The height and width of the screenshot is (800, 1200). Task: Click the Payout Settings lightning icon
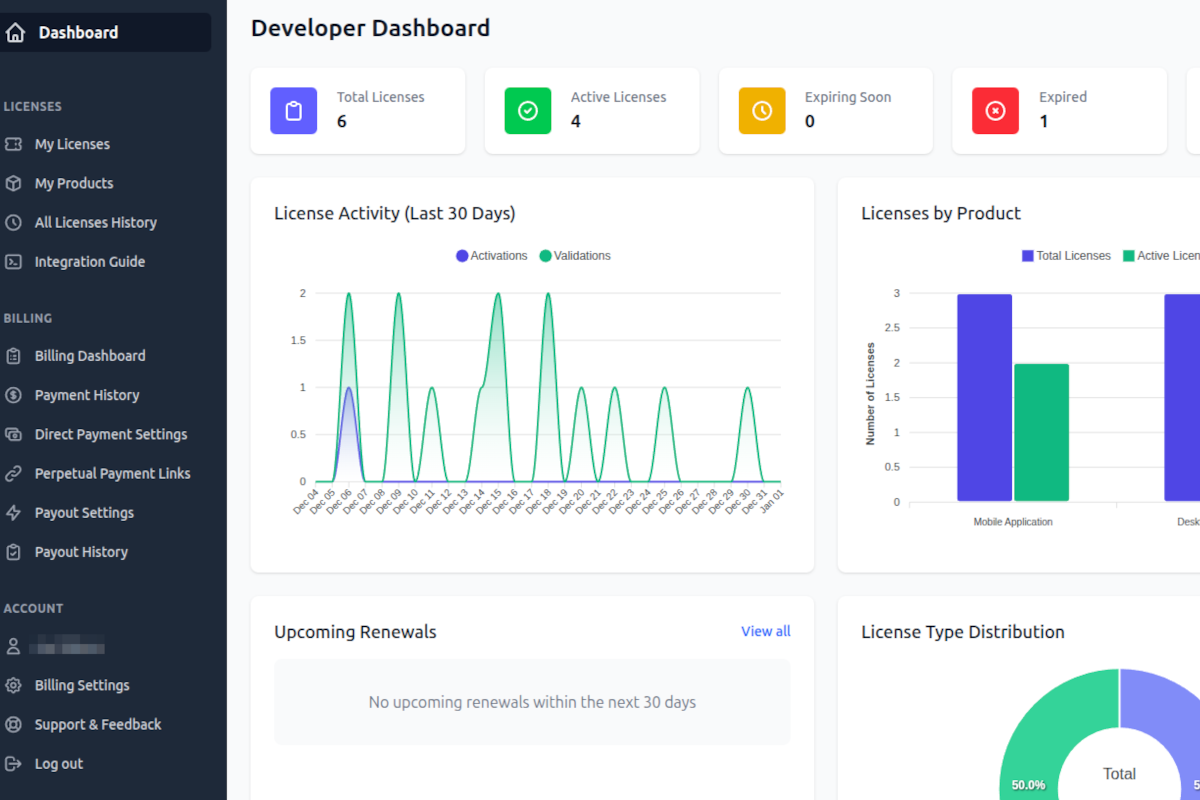16,512
